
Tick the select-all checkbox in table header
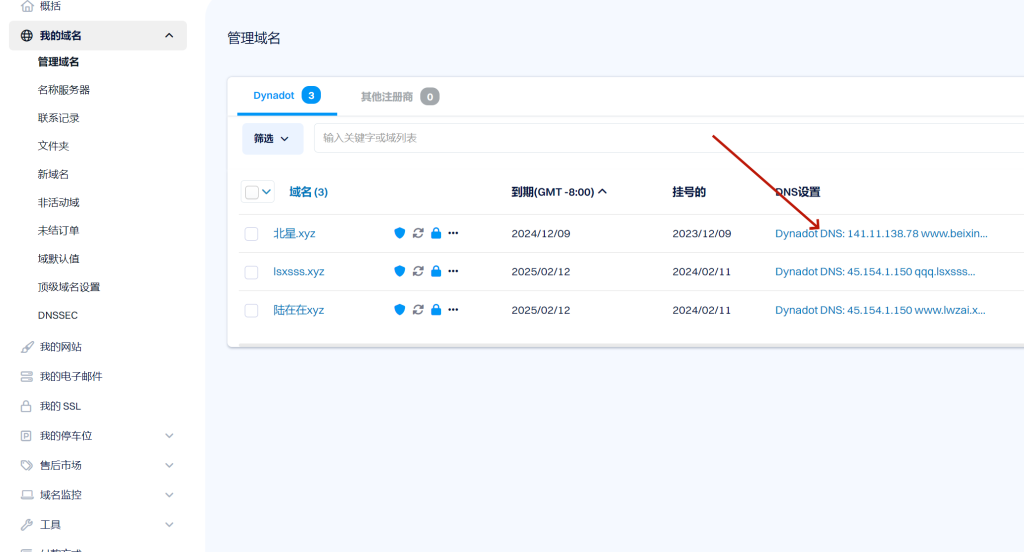click(251, 192)
